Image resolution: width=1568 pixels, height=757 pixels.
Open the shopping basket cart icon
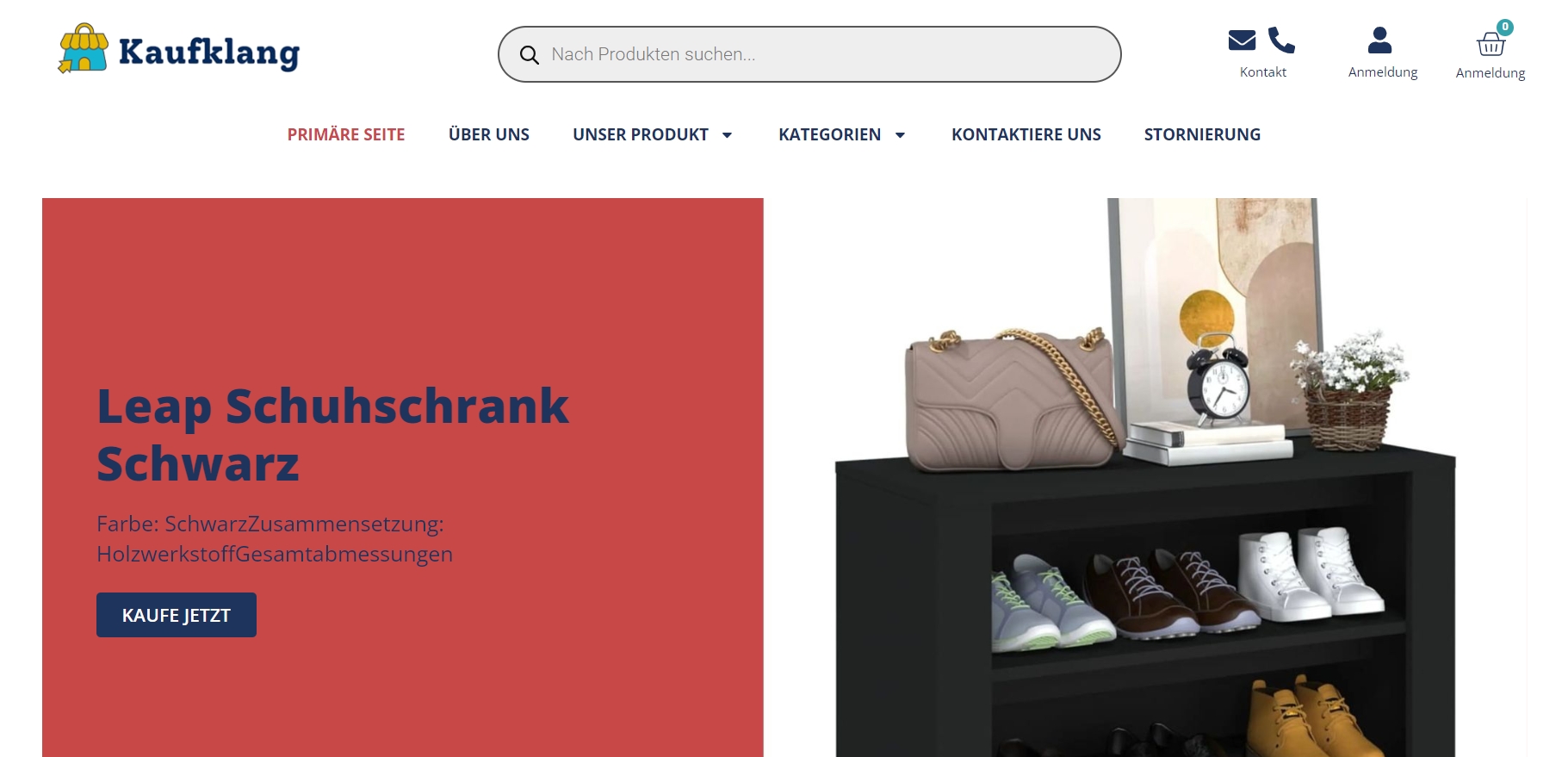click(1491, 43)
